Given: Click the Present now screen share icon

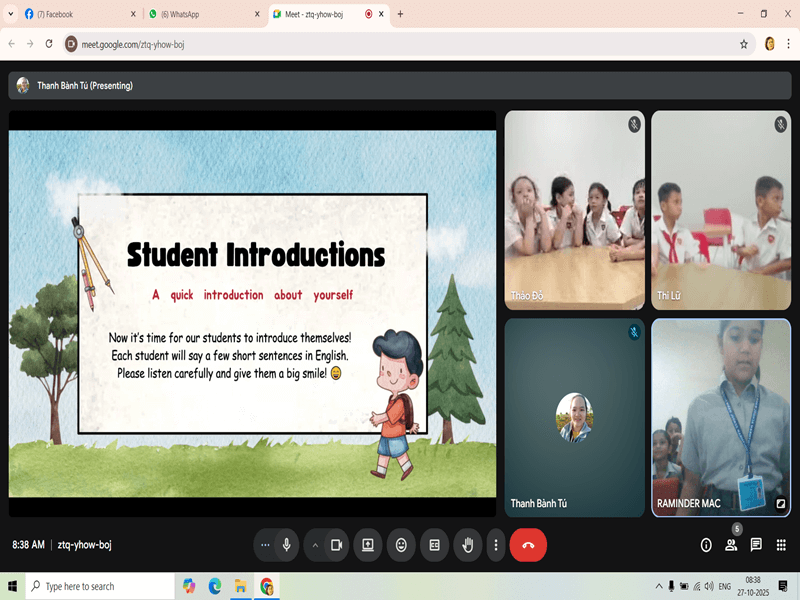Looking at the screenshot, I should tap(368, 545).
